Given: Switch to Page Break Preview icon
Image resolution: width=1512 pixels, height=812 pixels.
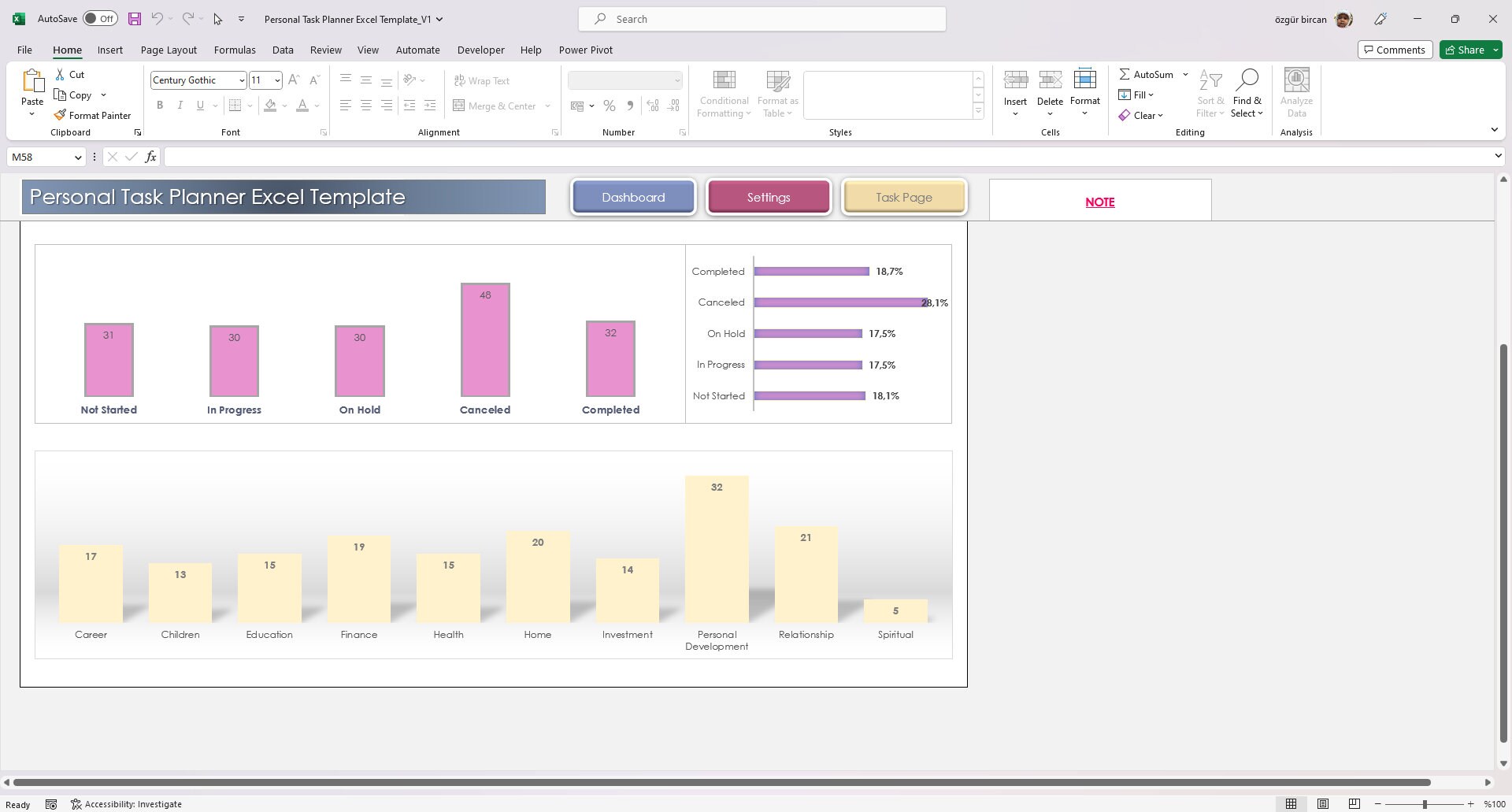Looking at the screenshot, I should (1354, 804).
